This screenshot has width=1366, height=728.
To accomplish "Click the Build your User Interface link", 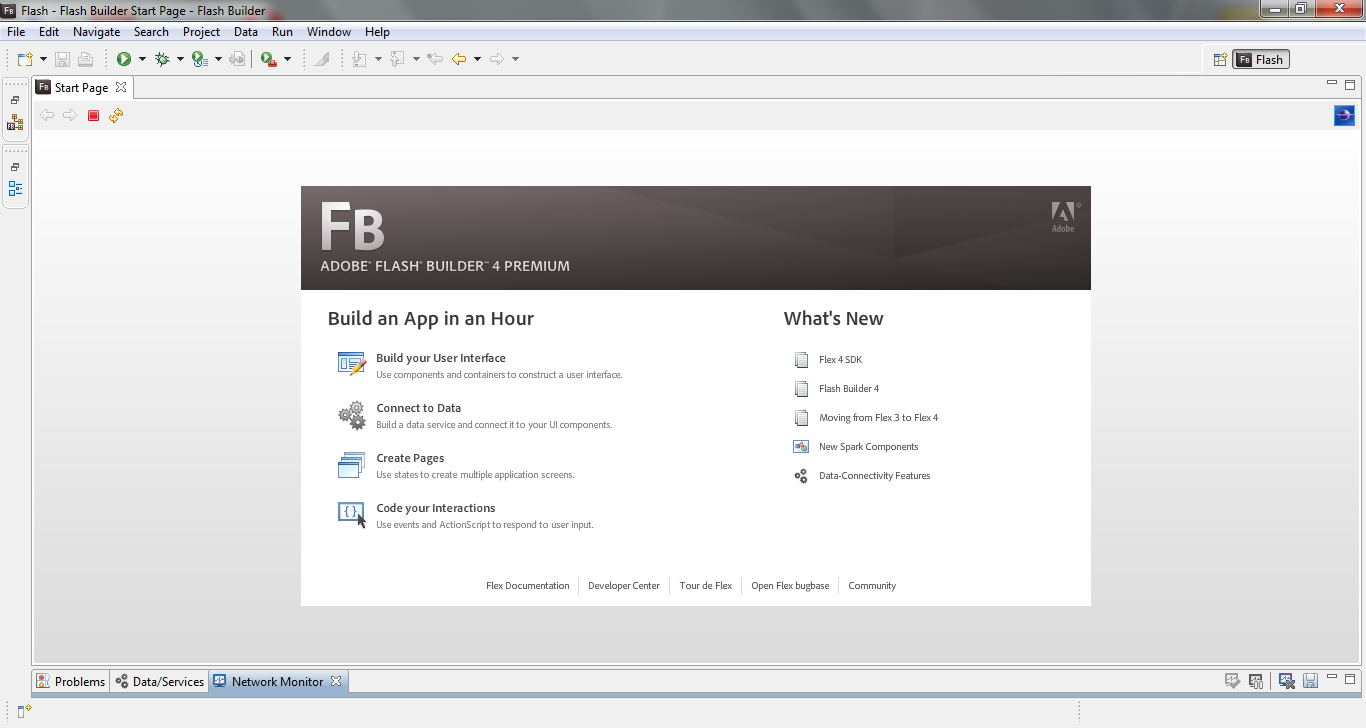I will tap(441, 358).
